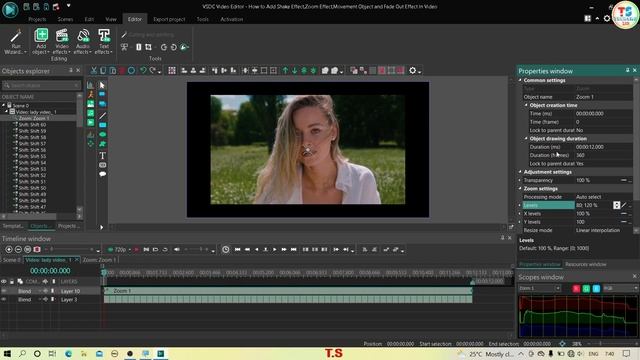The height and width of the screenshot is (360, 640).
Task: Switch to the Resources window tab
Action: pos(585,264)
